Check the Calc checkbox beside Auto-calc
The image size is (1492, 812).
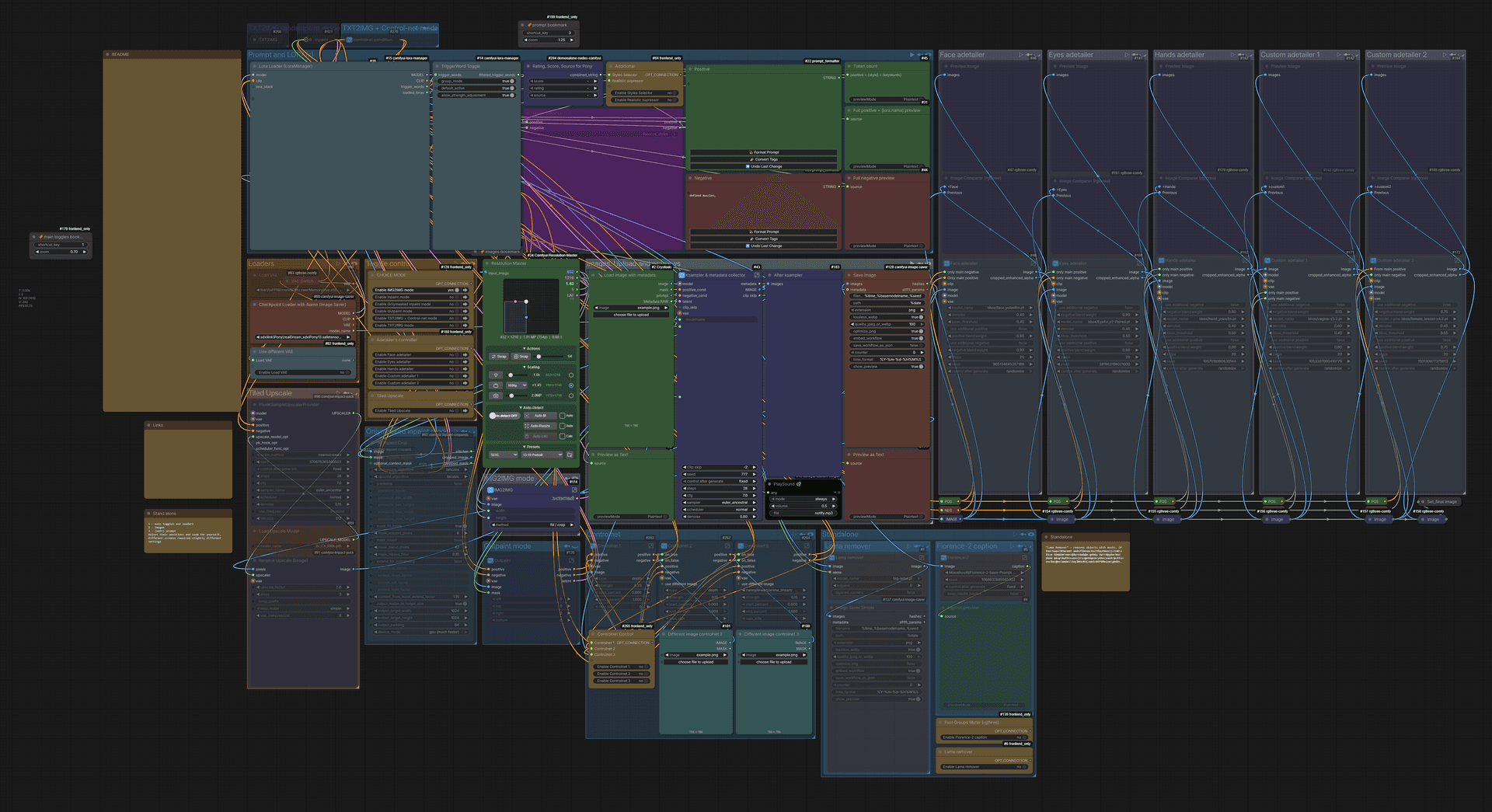tap(563, 436)
